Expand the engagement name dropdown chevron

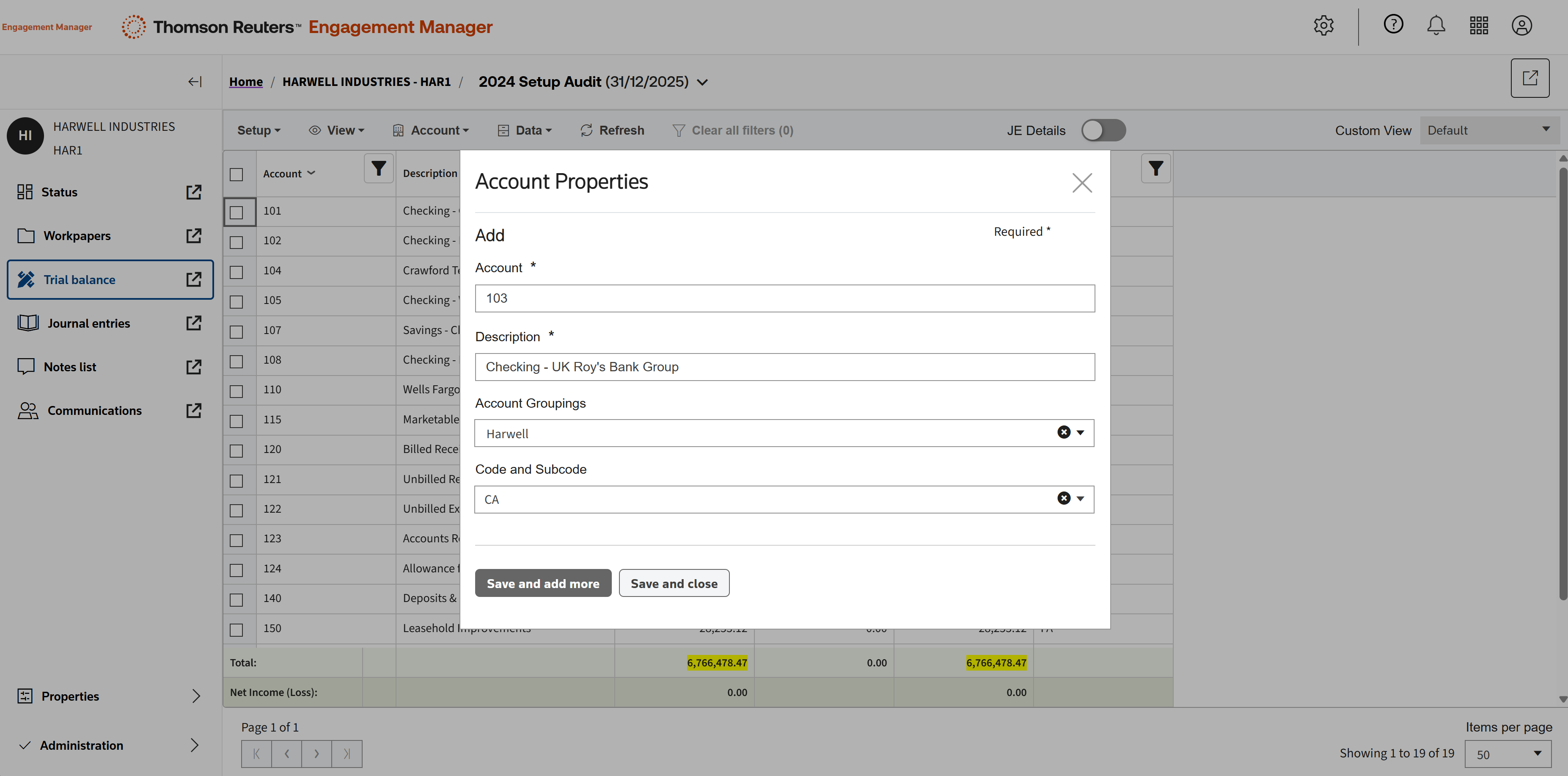tap(702, 82)
